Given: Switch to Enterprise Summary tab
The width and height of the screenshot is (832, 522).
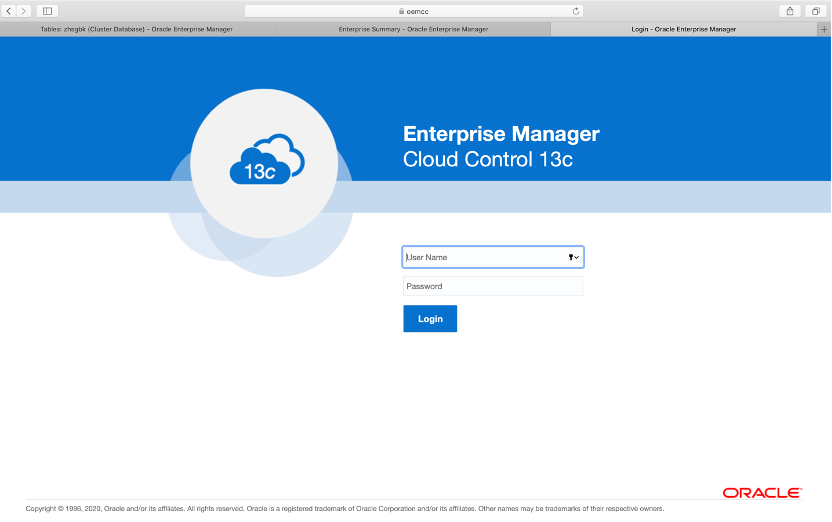Looking at the screenshot, I should tap(413, 29).
